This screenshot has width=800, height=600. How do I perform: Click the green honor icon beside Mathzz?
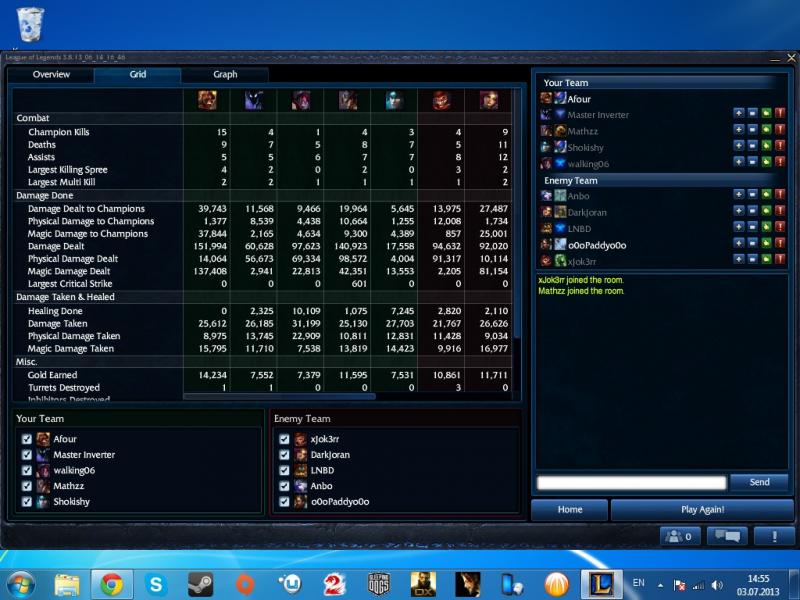pos(766,130)
